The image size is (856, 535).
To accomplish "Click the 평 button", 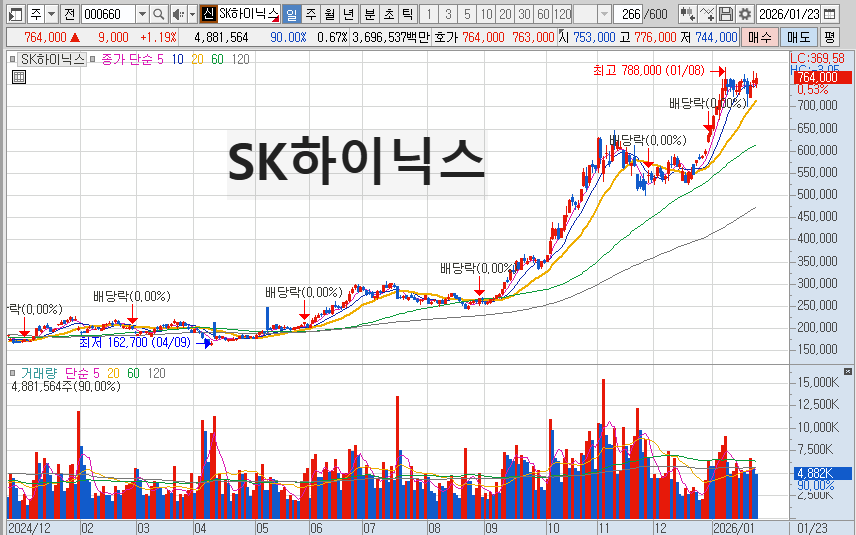I will tap(829, 37).
